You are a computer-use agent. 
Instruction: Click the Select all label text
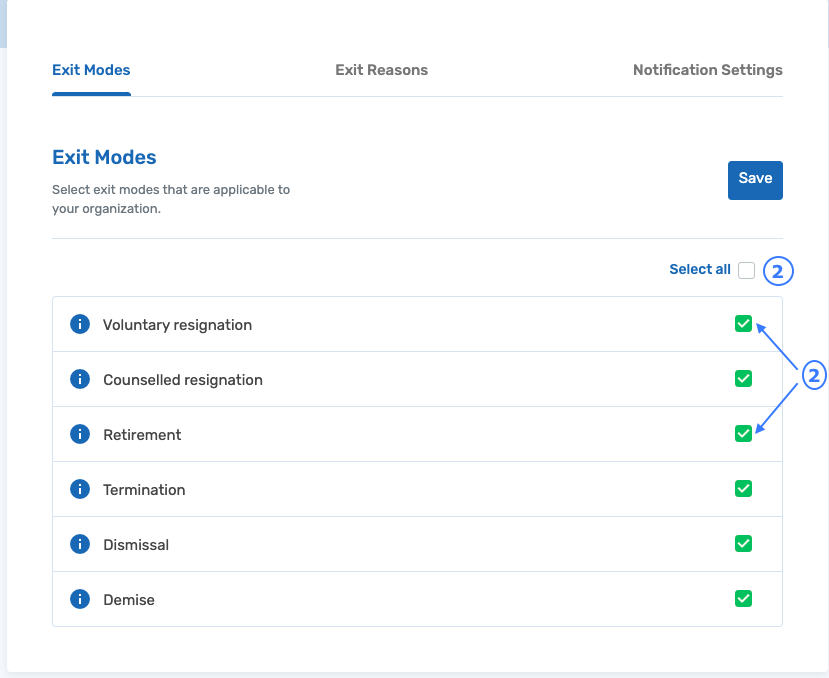click(700, 269)
